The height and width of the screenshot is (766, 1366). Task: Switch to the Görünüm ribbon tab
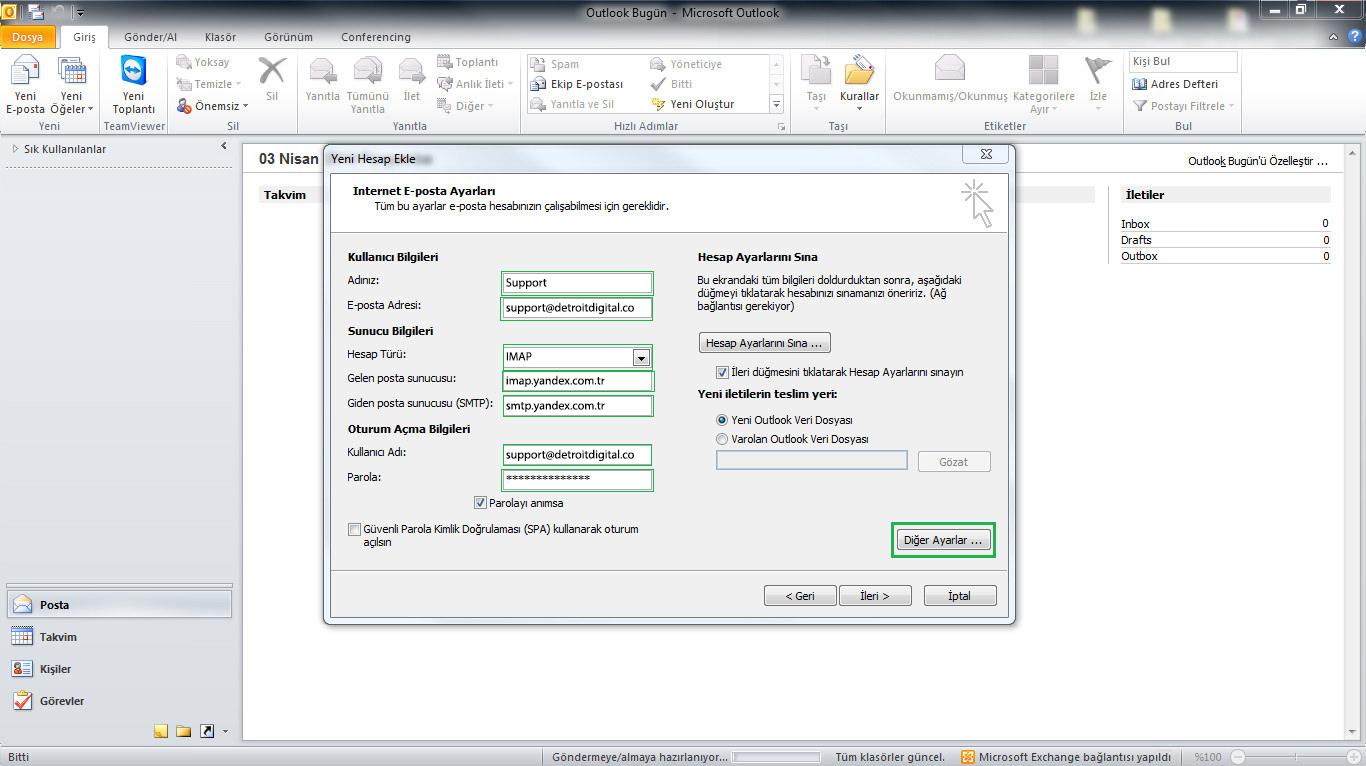tap(288, 37)
